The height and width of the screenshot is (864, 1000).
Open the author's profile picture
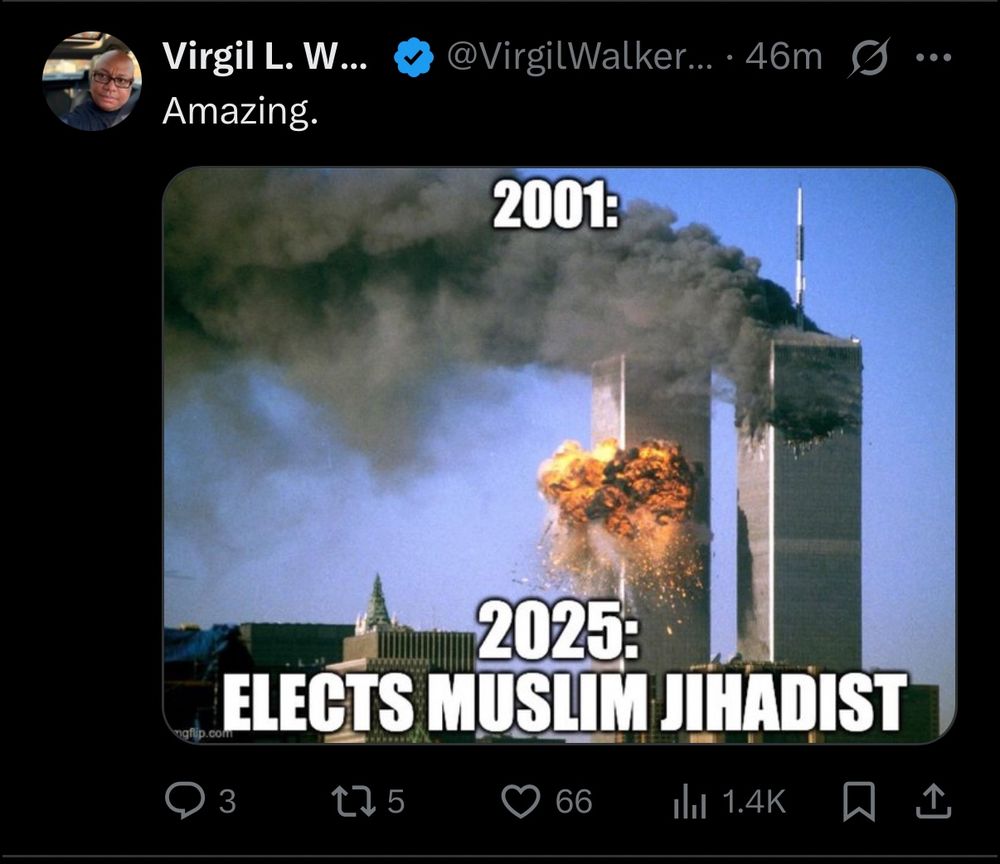point(92,81)
